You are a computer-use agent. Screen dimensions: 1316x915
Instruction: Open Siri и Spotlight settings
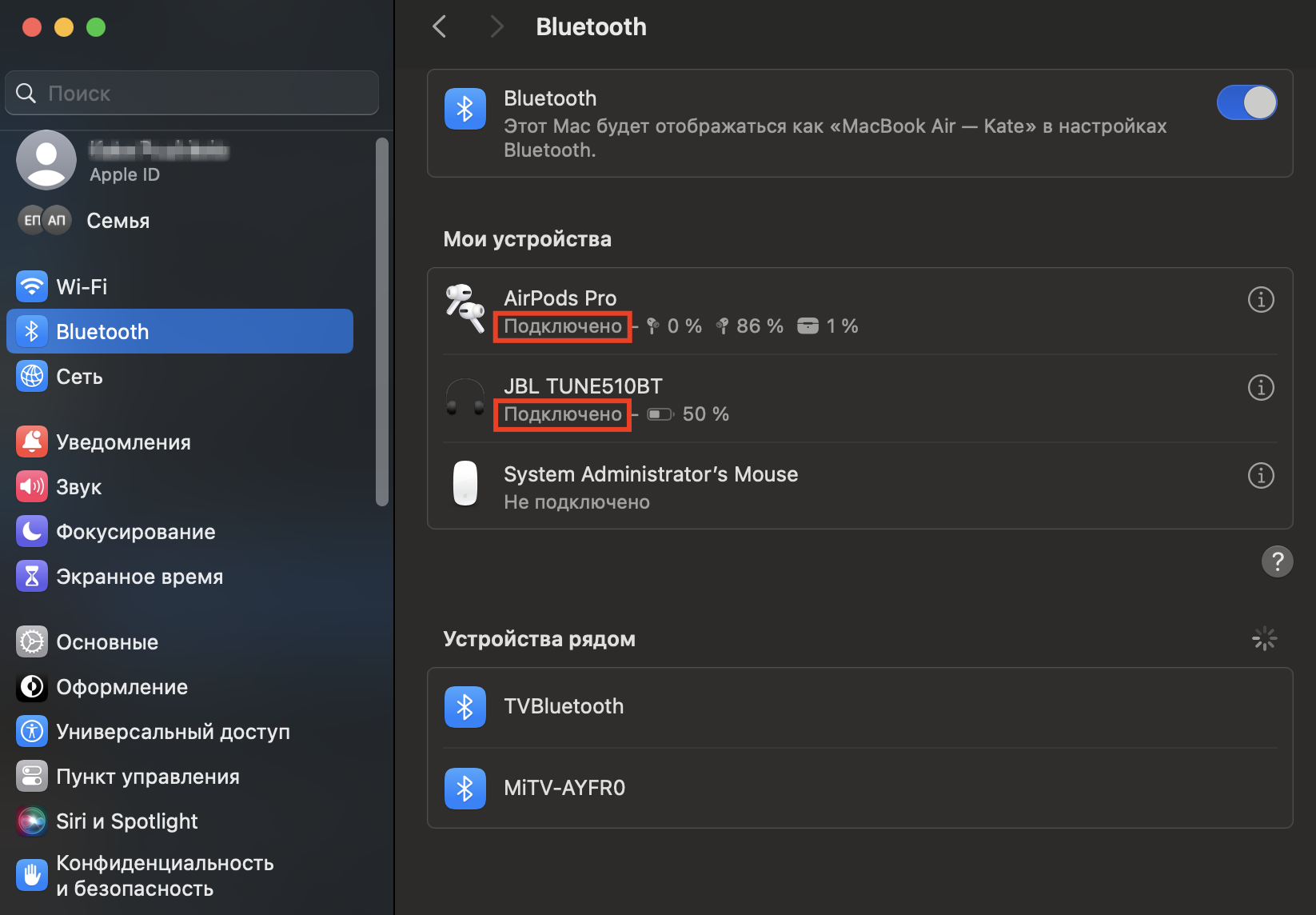click(180, 821)
